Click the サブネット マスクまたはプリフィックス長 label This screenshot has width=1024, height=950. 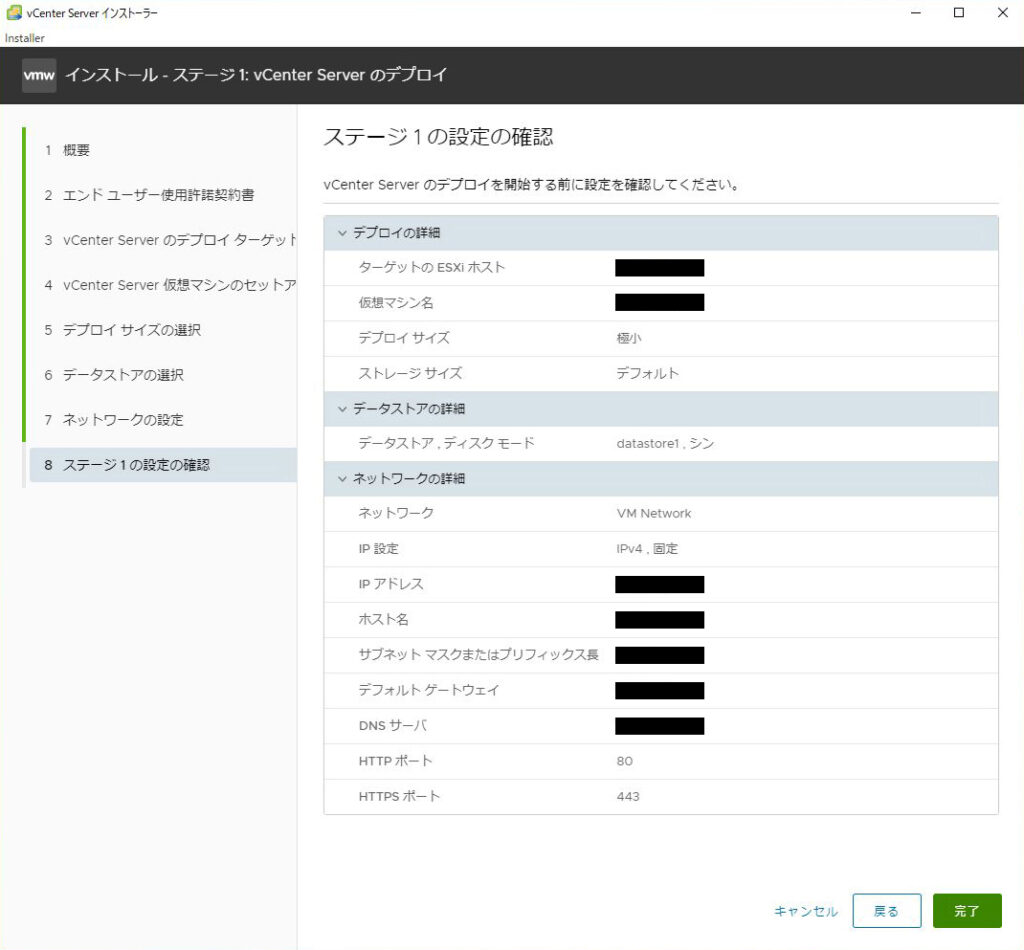479,655
